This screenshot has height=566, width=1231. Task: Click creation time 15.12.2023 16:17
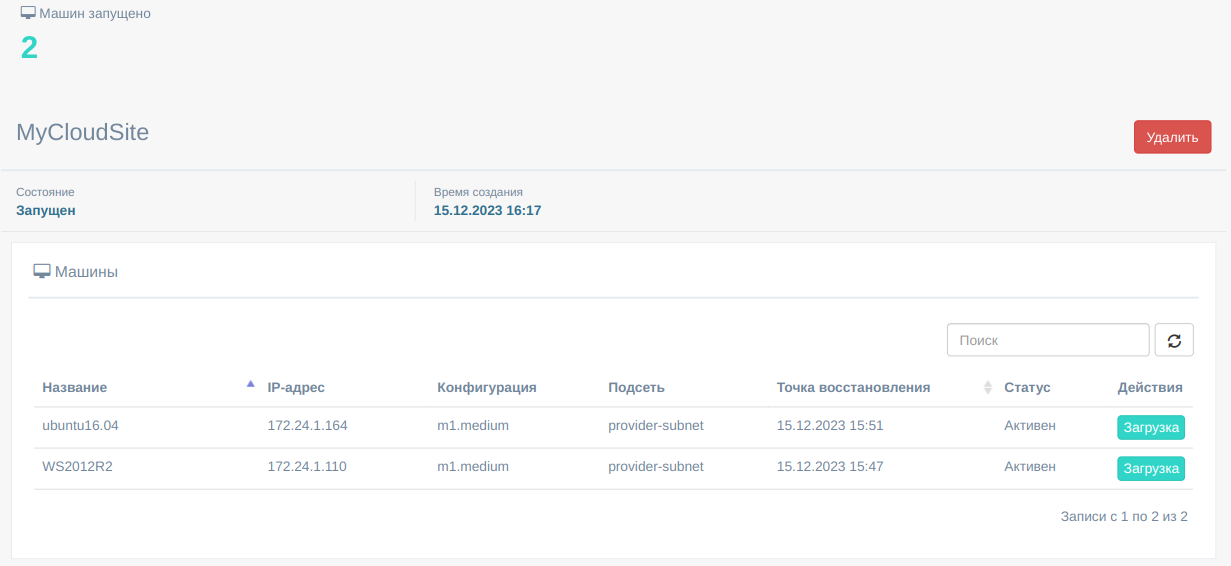(488, 210)
